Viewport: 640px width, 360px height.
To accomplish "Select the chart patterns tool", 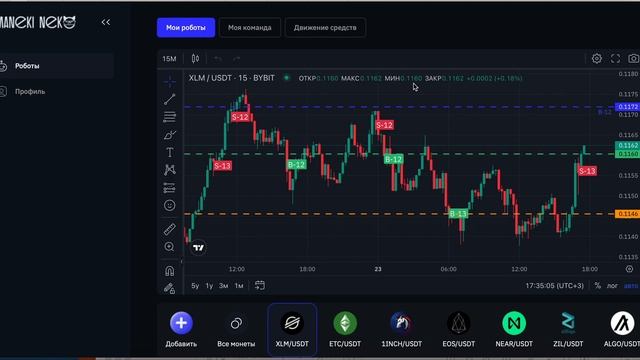I will point(170,170).
